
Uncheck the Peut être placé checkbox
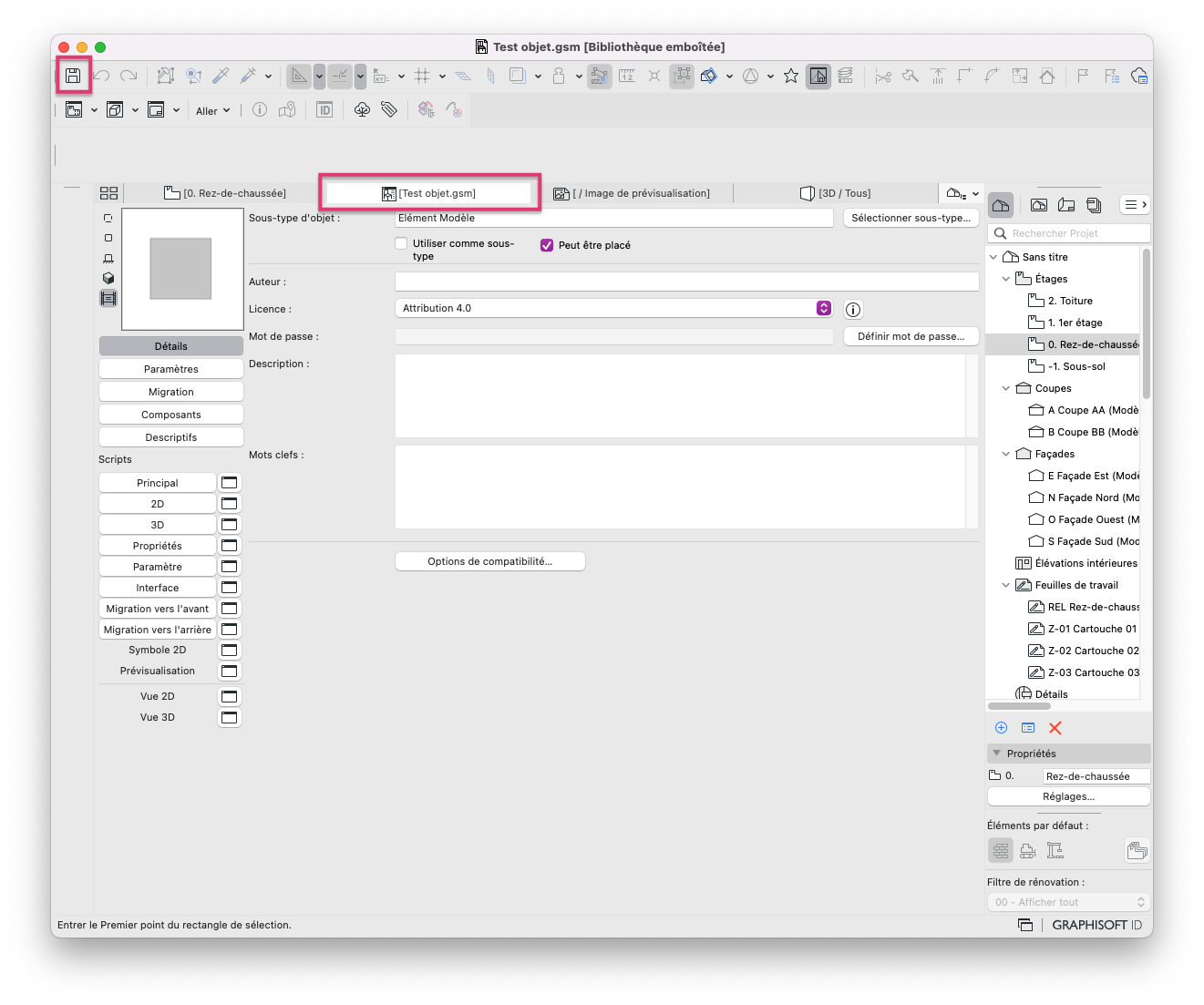(x=547, y=245)
